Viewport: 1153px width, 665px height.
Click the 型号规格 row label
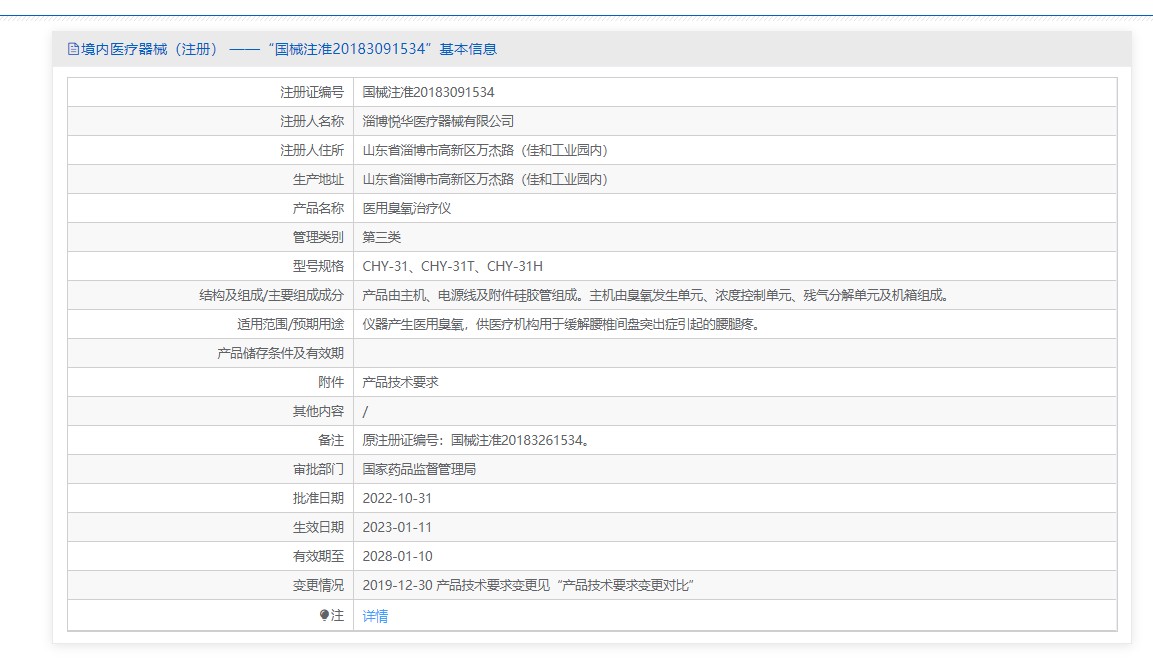pos(318,266)
